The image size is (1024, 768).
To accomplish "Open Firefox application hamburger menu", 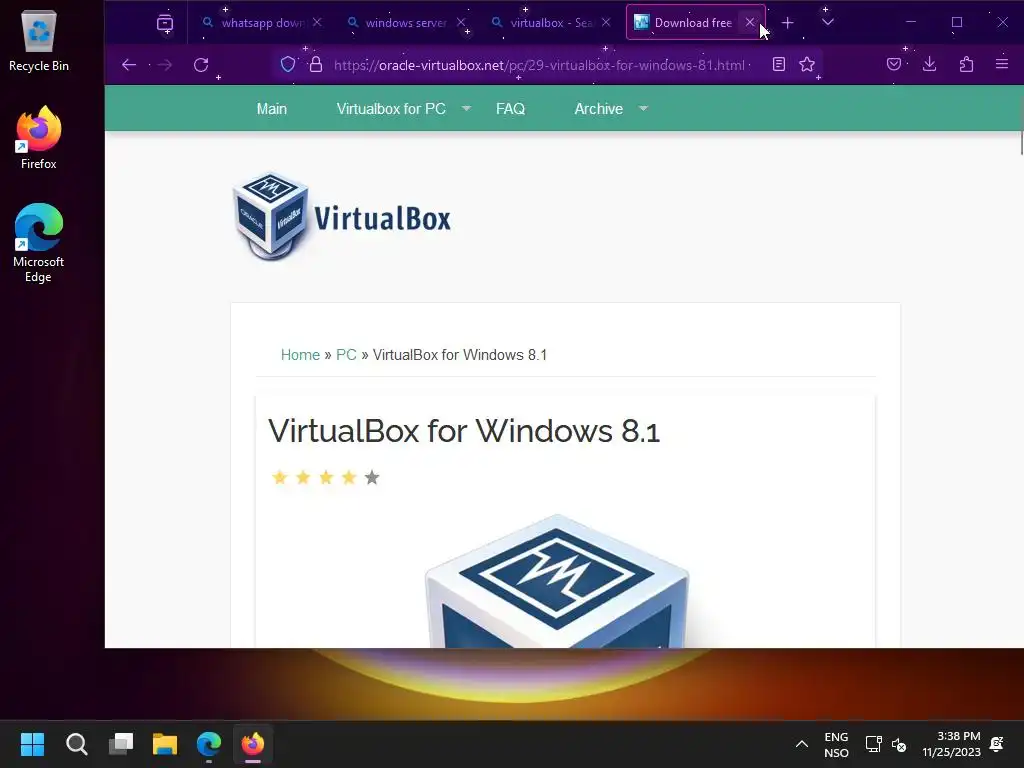I will tap(1002, 64).
